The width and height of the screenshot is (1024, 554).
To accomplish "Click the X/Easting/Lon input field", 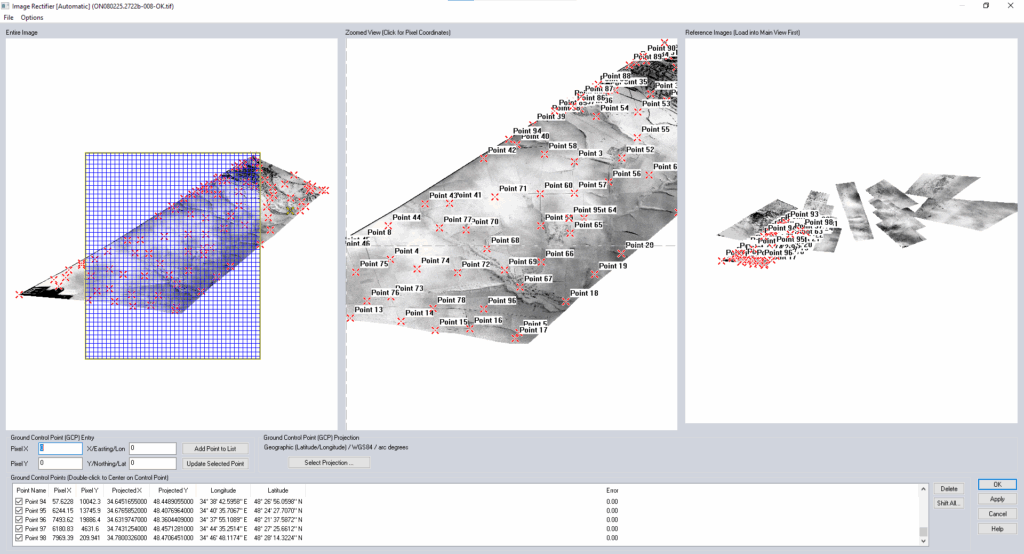I will [152, 449].
